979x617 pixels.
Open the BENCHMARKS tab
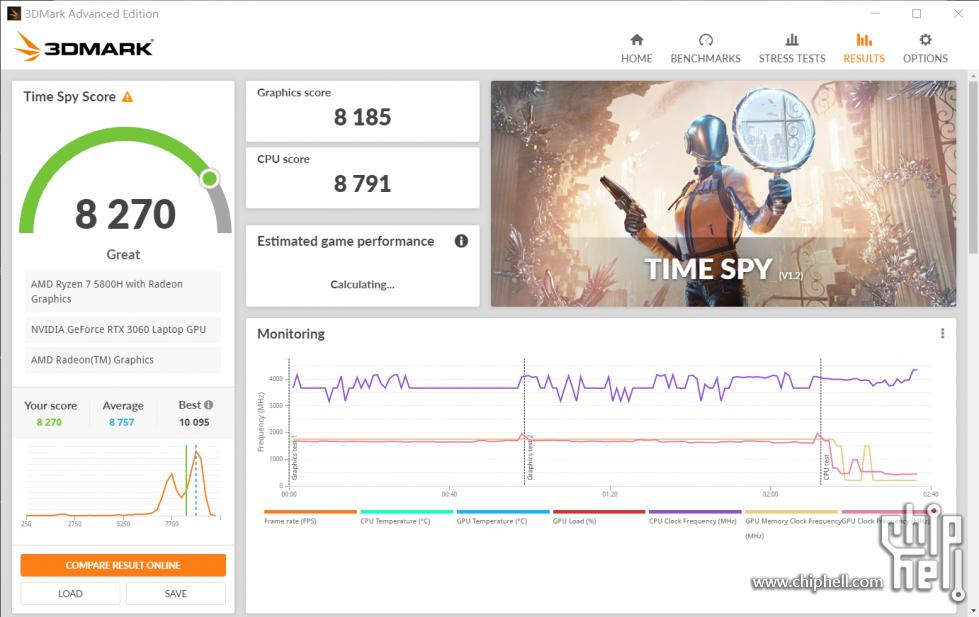click(706, 49)
